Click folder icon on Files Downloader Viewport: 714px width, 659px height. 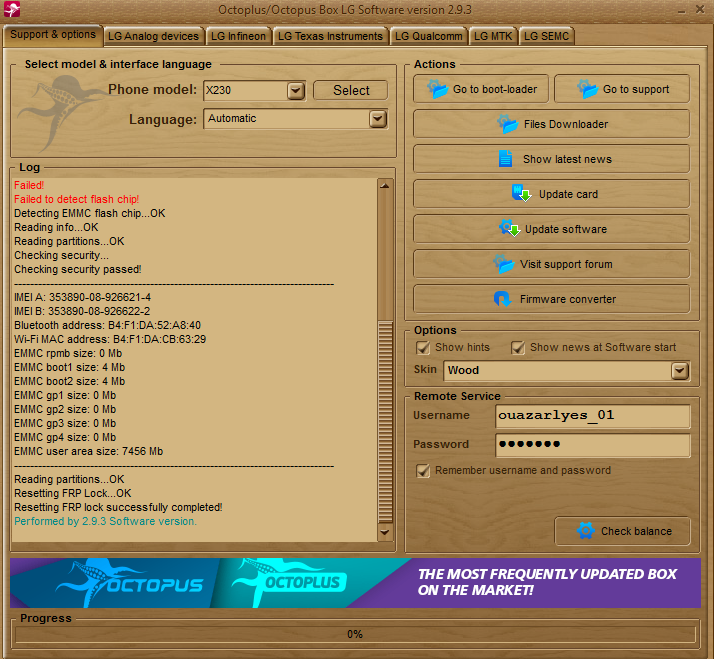[508, 124]
